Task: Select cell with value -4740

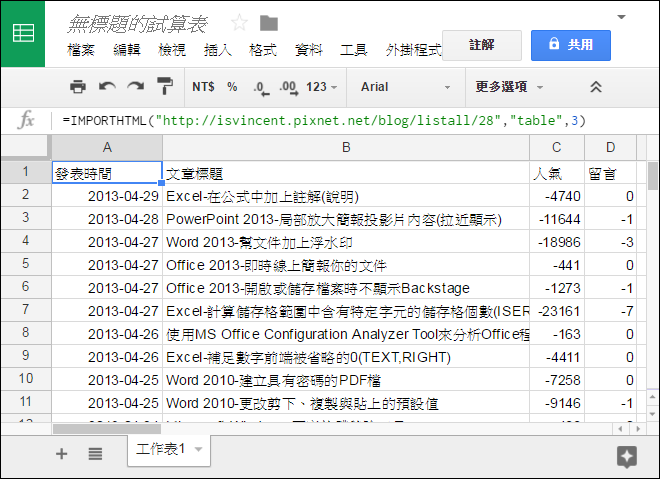Action: (557, 196)
